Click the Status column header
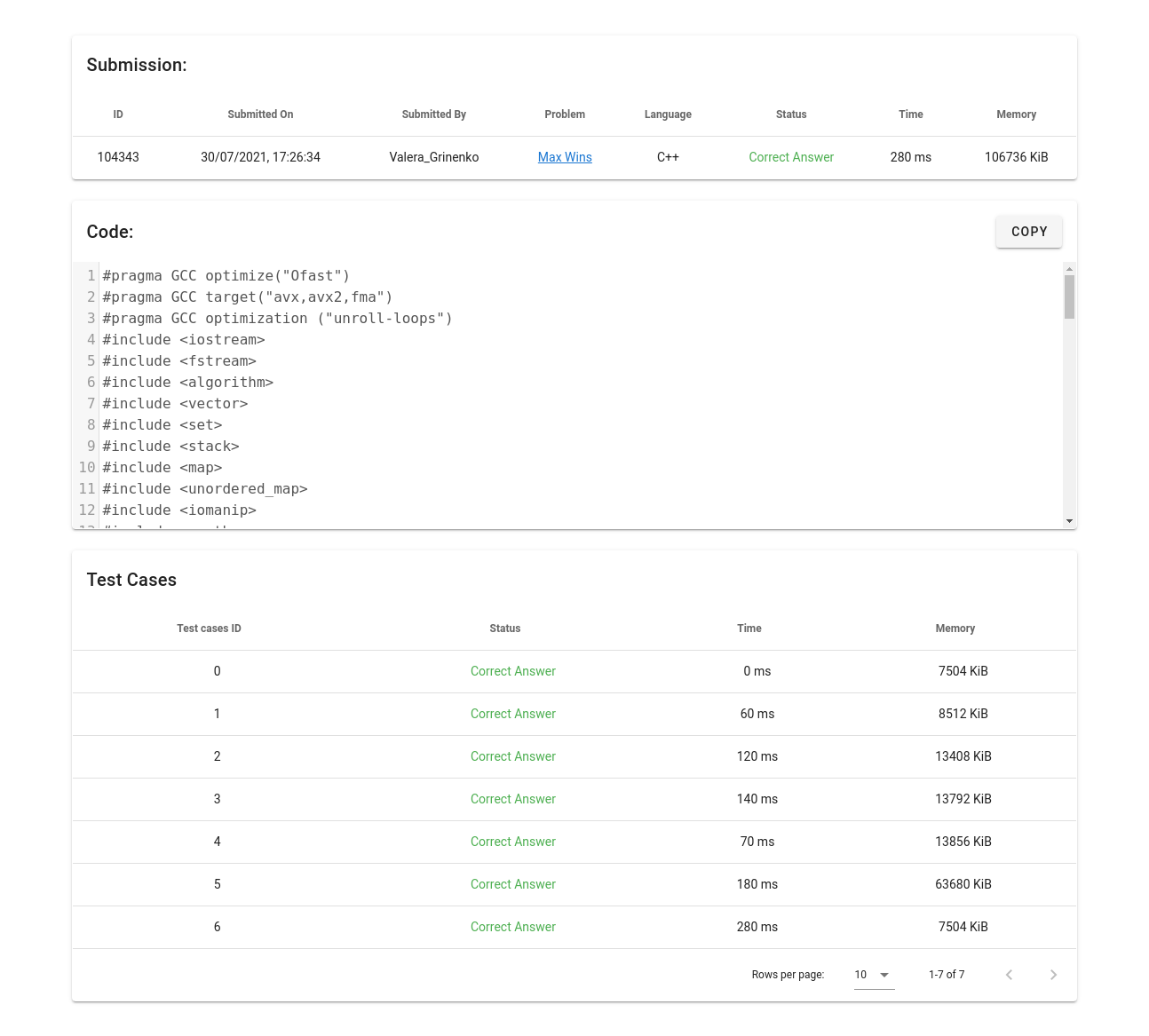 point(504,629)
